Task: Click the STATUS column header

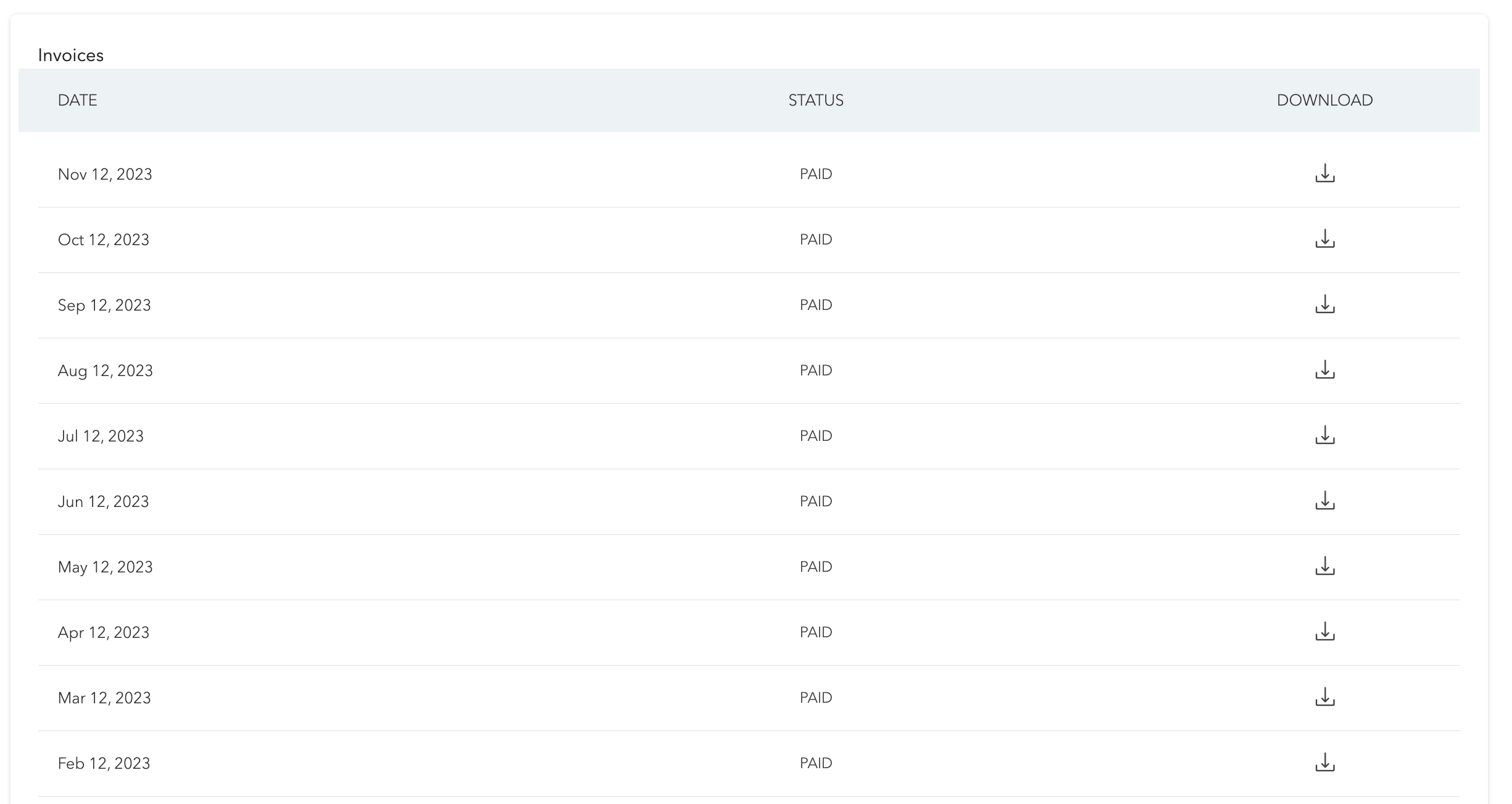Action: pyautogui.click(x=815, y=100)
